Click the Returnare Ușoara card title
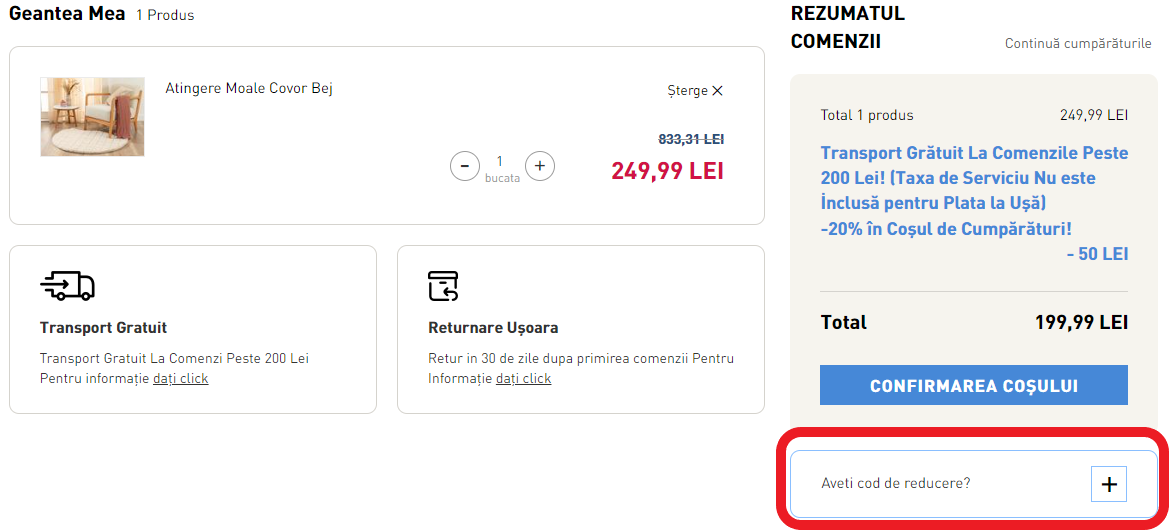Image resolution: width=1170 pixels, height=530 pixels. (493, 328)
